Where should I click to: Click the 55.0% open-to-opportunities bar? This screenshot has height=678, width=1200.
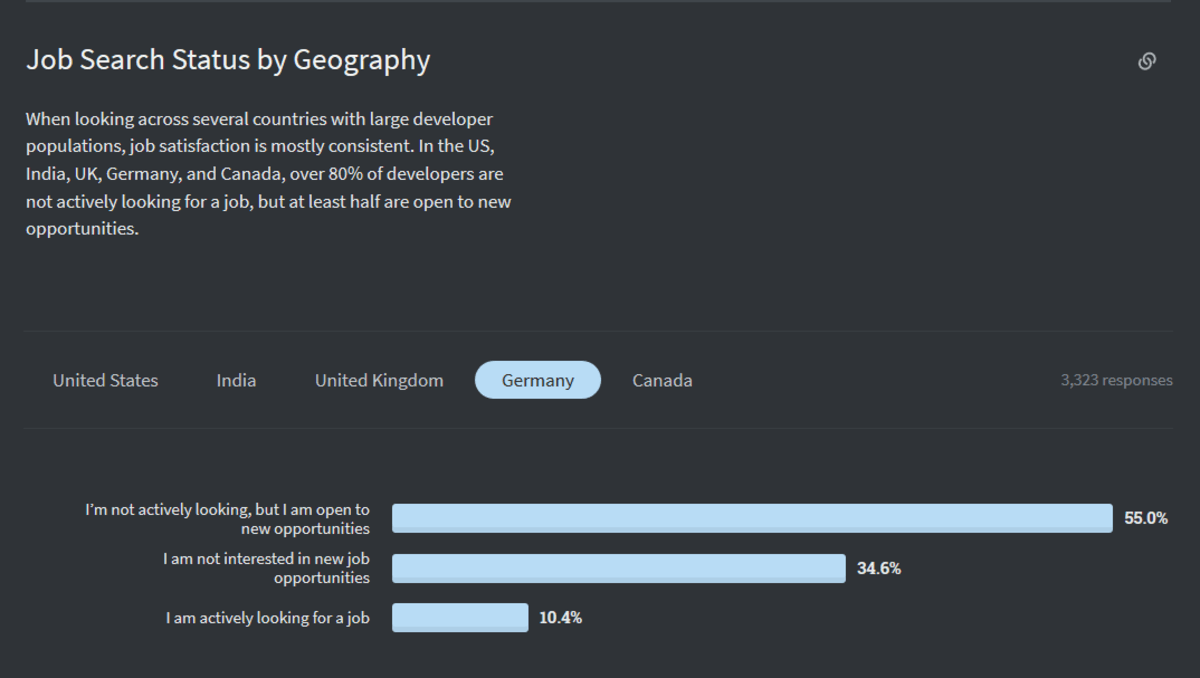[752, 518]
